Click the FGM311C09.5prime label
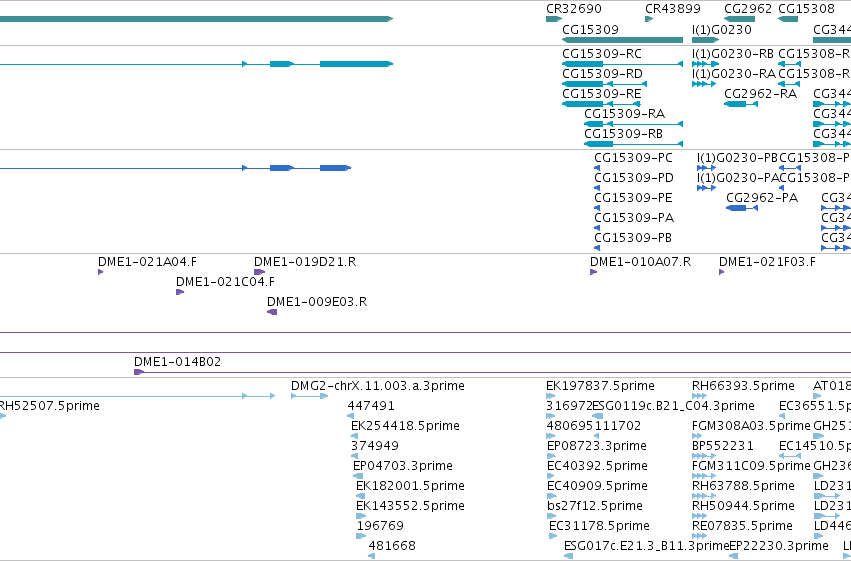 click(751, 466)
